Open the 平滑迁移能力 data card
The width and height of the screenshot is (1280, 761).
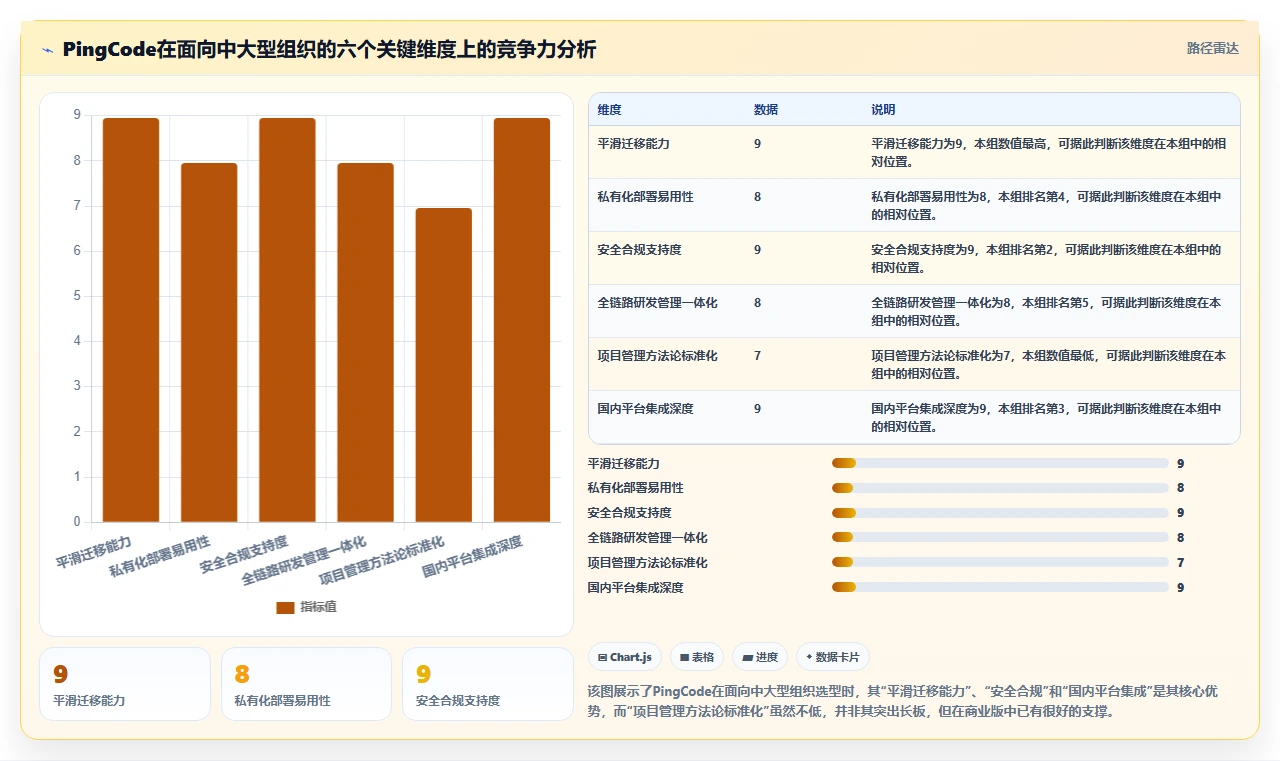tap(125, 684)
